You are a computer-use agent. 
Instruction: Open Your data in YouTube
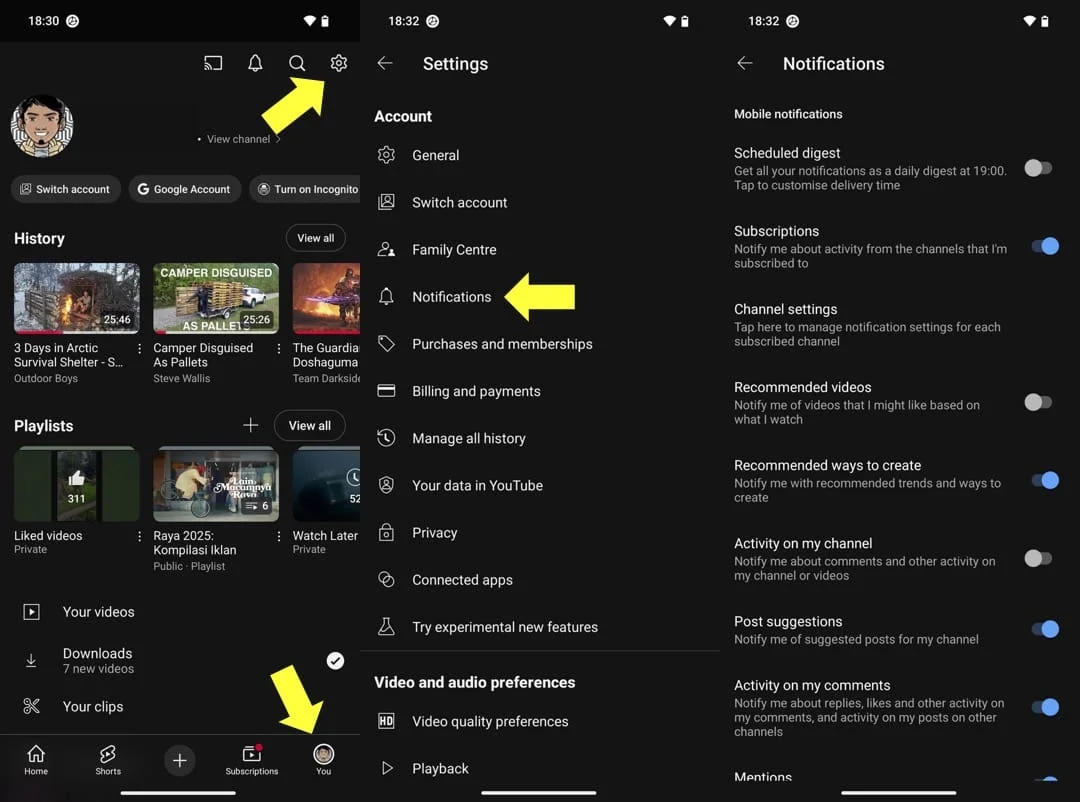(x=540, y=485)
